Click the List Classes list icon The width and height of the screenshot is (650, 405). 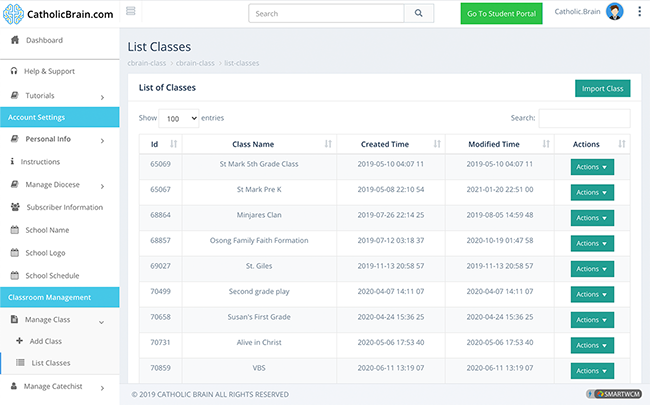(x=20, y=362)
